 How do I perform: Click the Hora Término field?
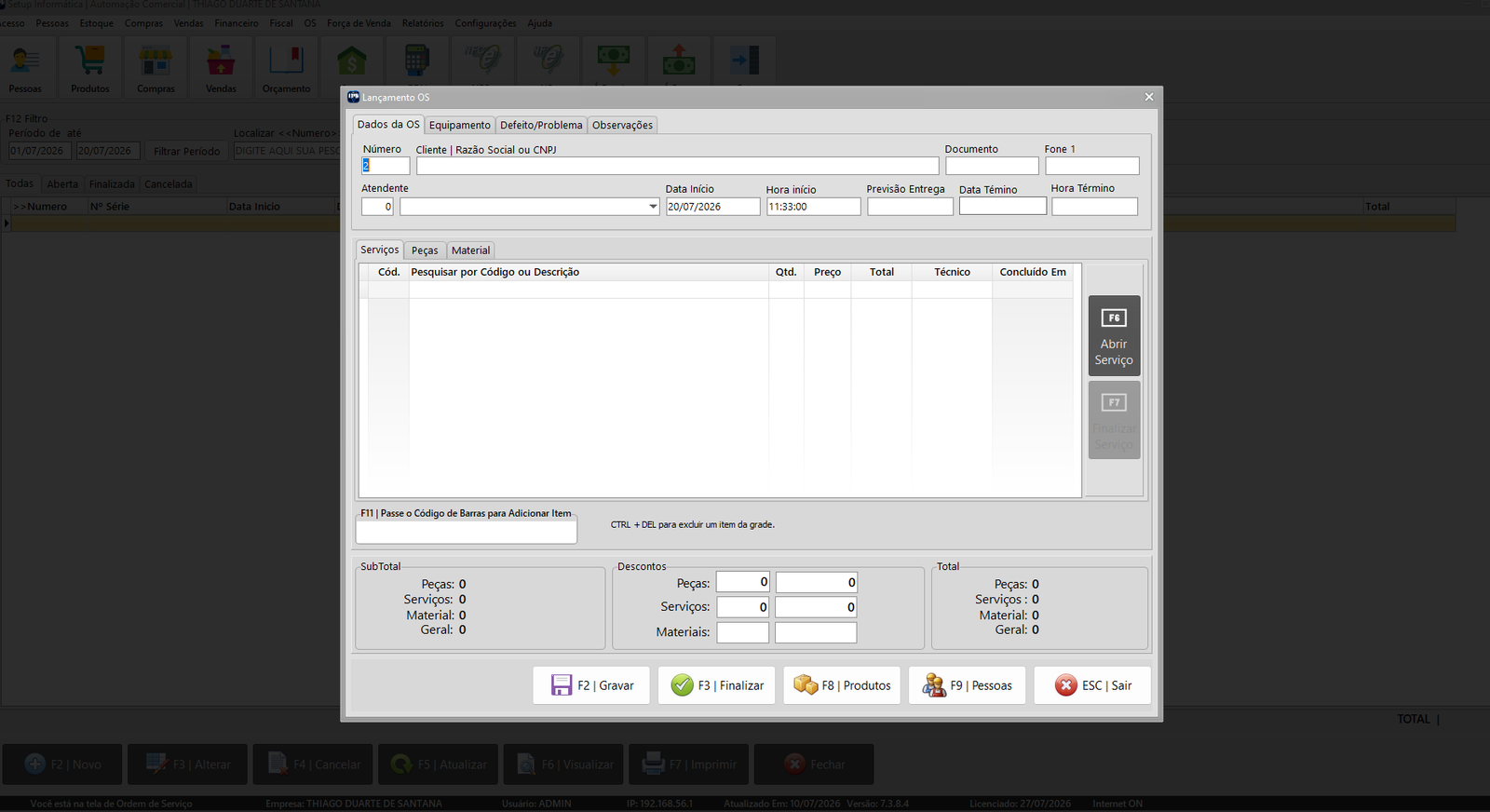click(x=1094, y=207)
